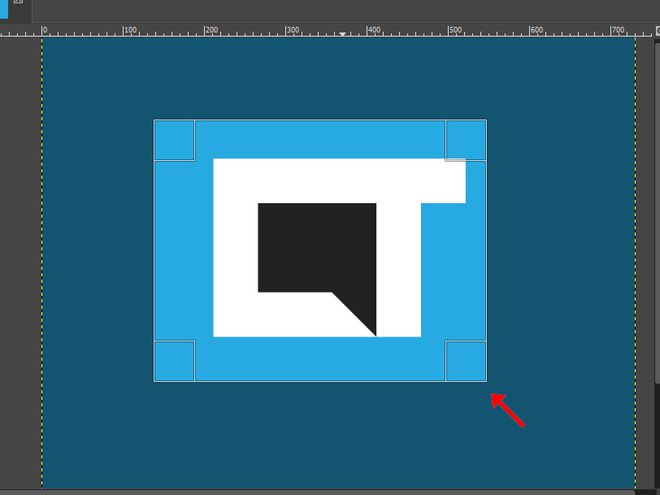660x495 pixels.
Task: Click the 600 mark on the horizontal ruler
Action: (536, 30)
